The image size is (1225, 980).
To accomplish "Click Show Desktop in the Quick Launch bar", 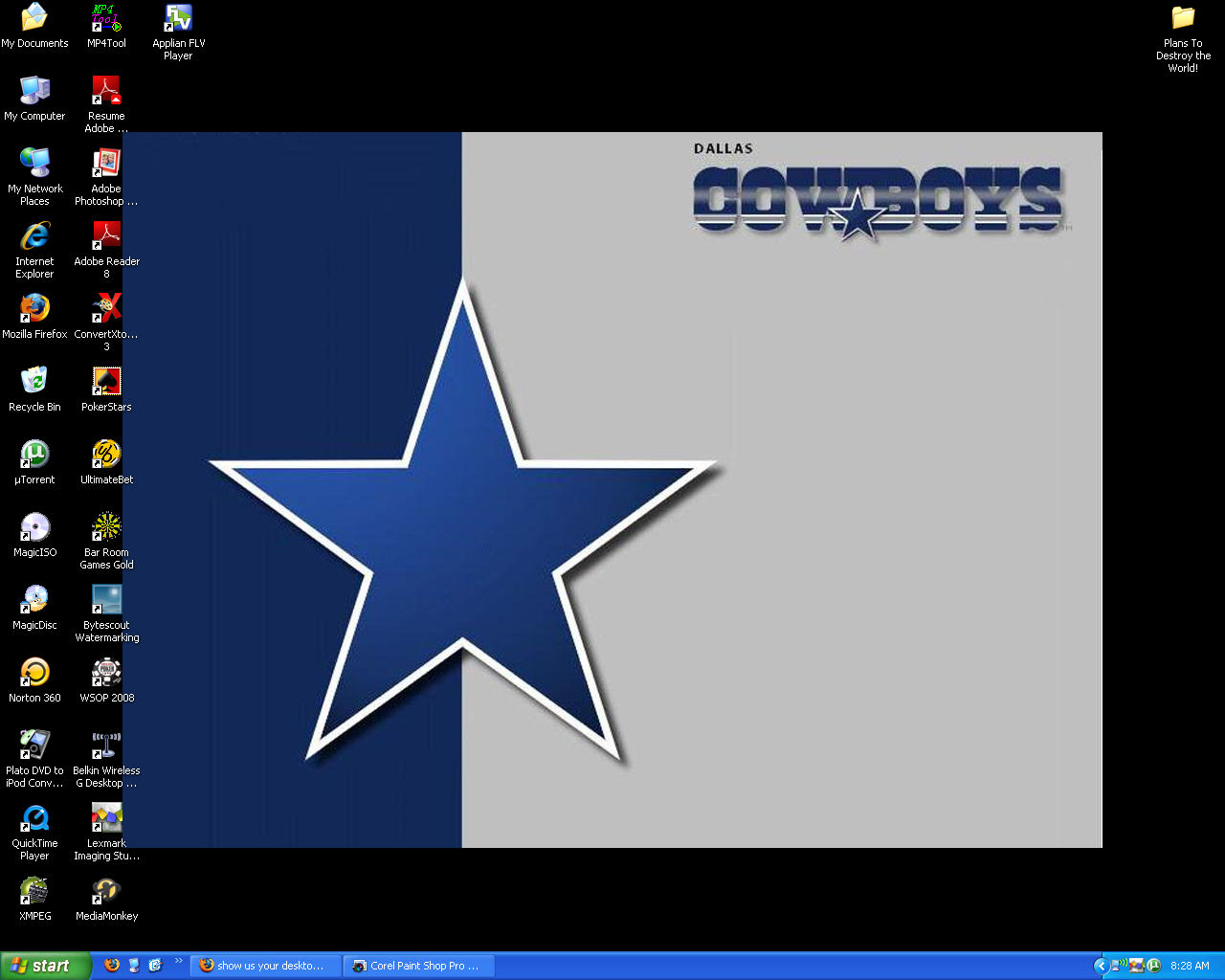I will [134, 965].
